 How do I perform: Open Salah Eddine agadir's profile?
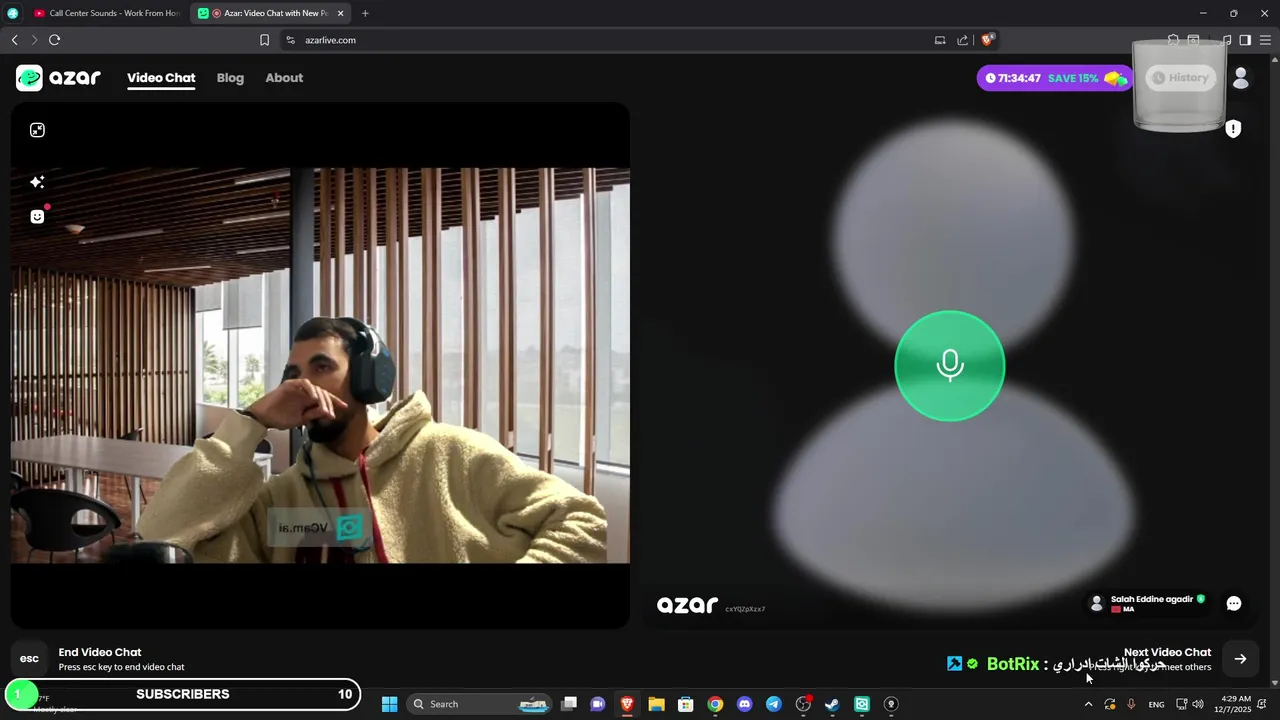tap(1147, 603)
